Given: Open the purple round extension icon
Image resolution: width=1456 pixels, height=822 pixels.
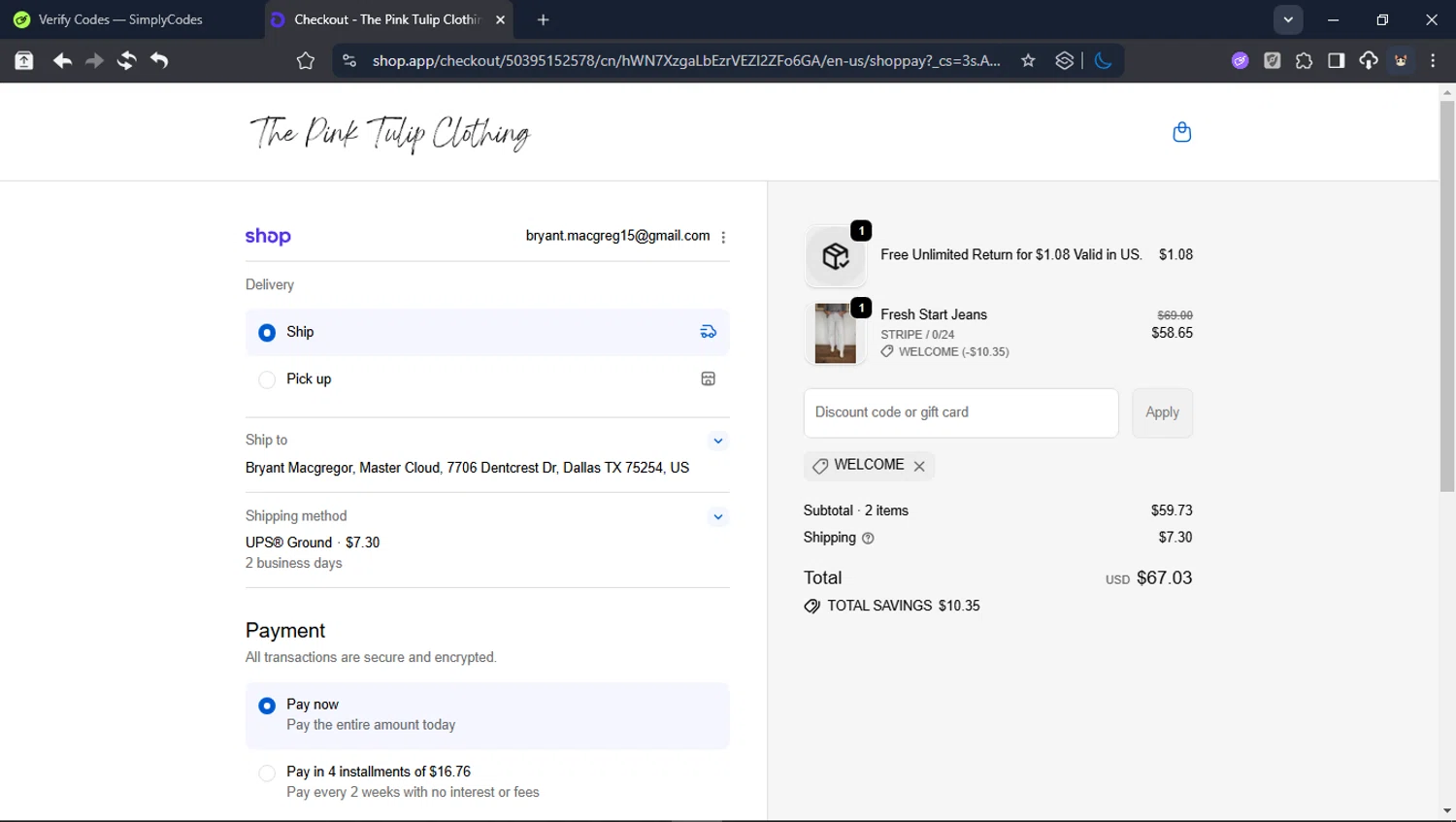Looking at the screenshot, I should tap(1240, 61).
